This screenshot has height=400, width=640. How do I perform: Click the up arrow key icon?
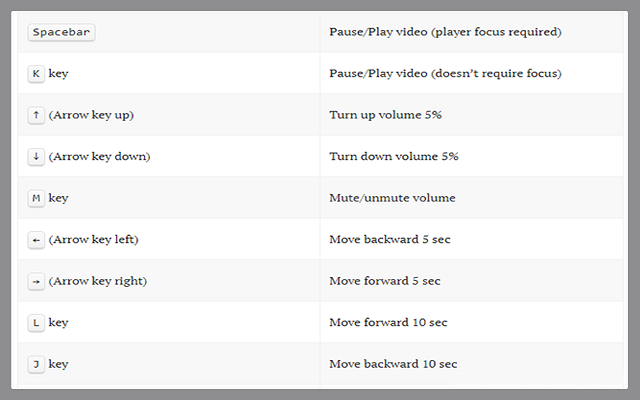(37, 115)
